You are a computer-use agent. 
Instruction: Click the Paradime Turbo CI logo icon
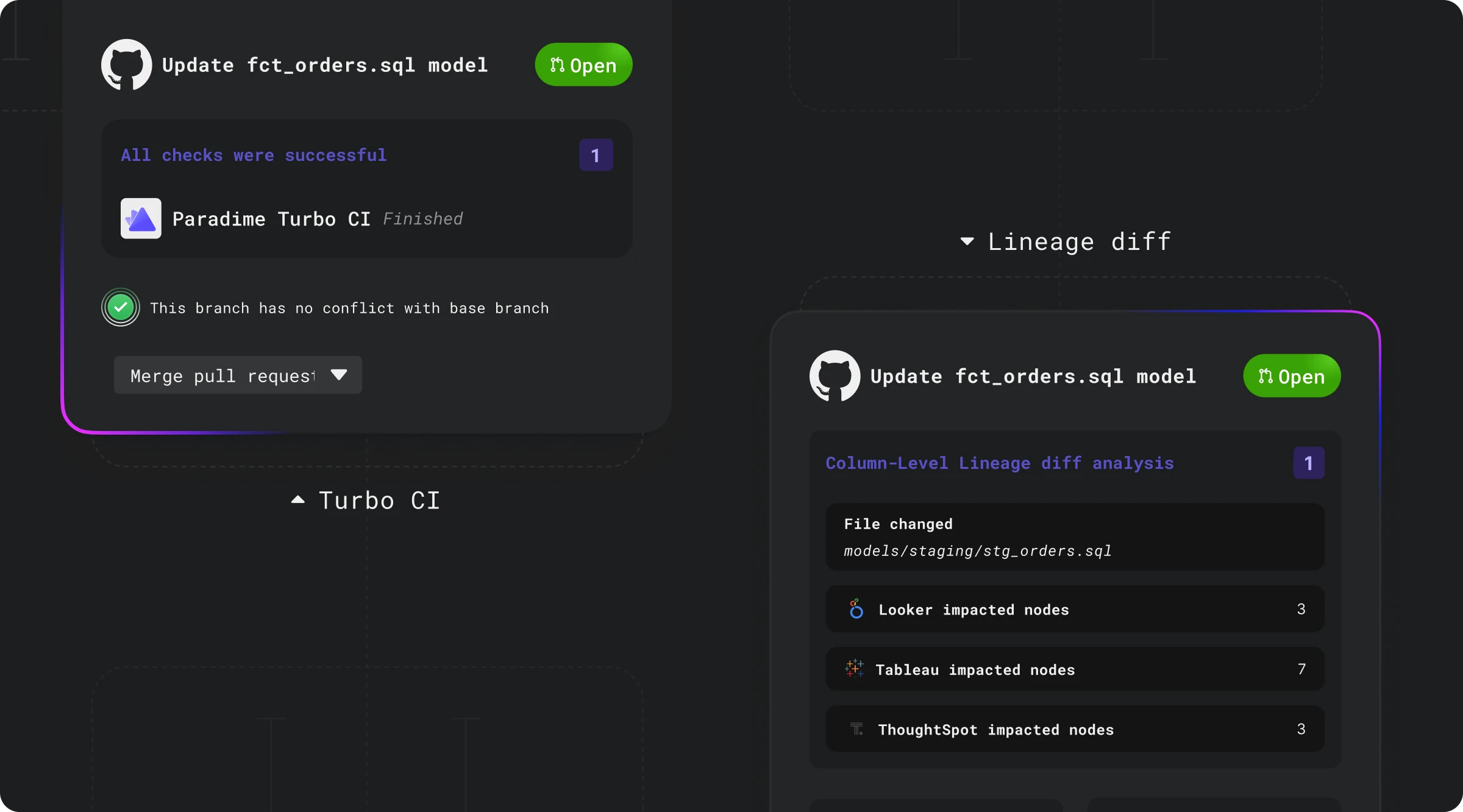[x=141, y=218]
